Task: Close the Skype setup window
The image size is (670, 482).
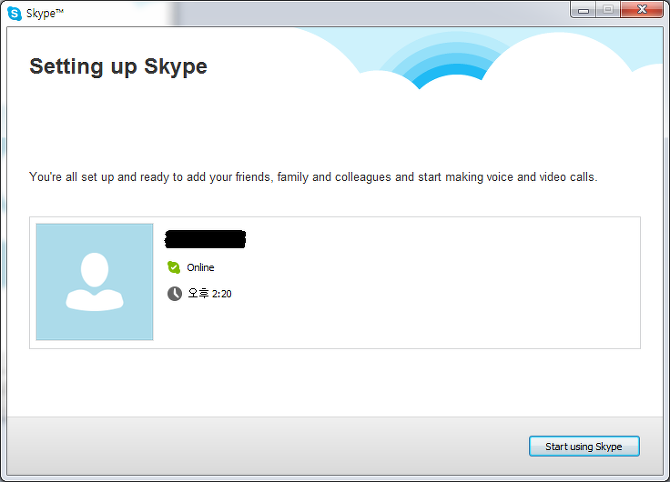Action: coord(642,9)
